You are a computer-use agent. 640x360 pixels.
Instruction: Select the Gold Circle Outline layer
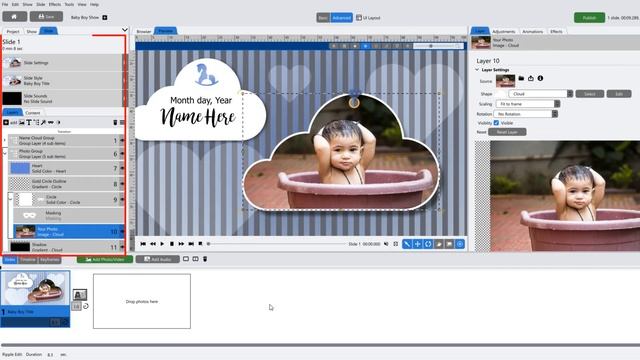pyautogui.click(x=65, y=184)
